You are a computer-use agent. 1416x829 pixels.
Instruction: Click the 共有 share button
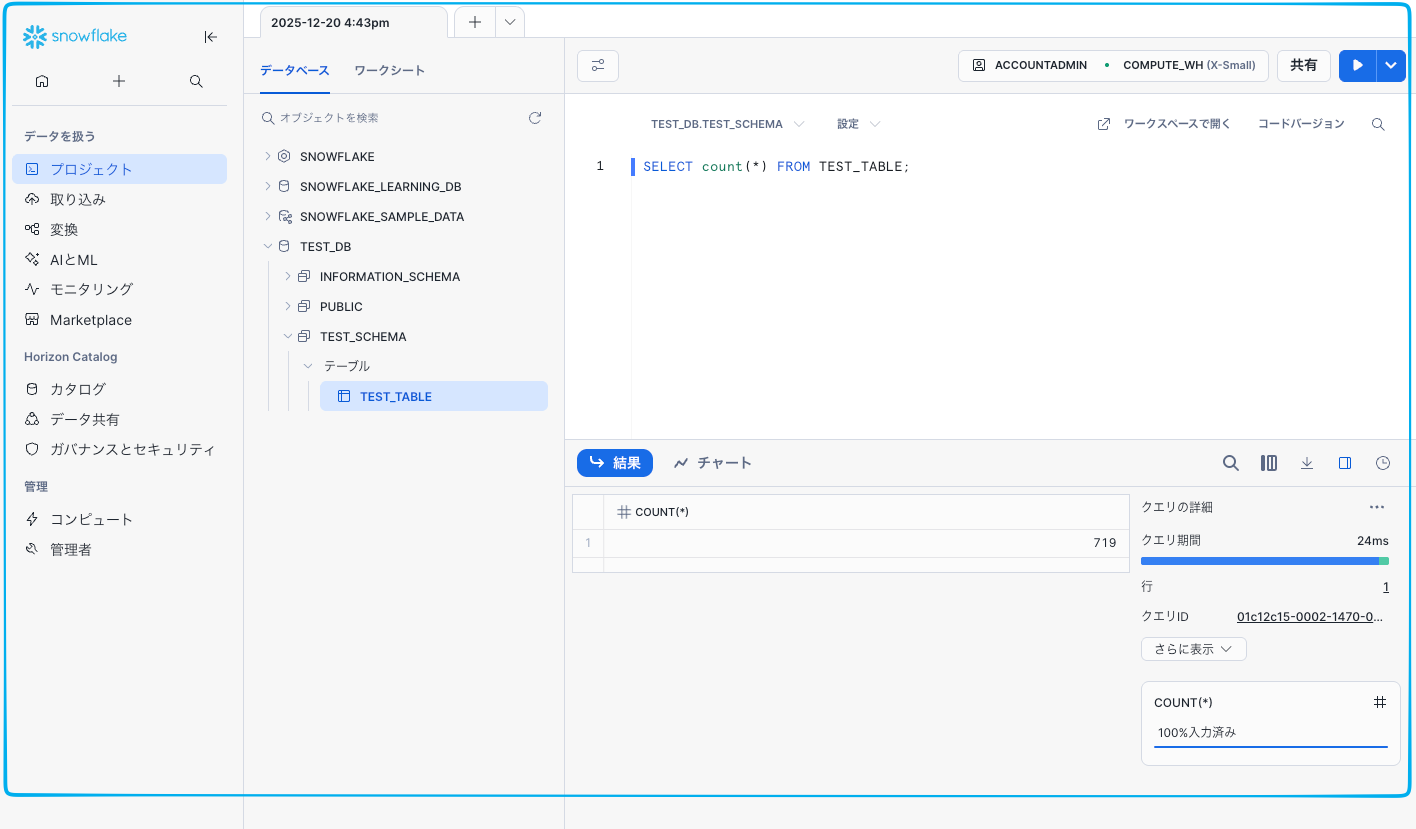point(1303,66)
